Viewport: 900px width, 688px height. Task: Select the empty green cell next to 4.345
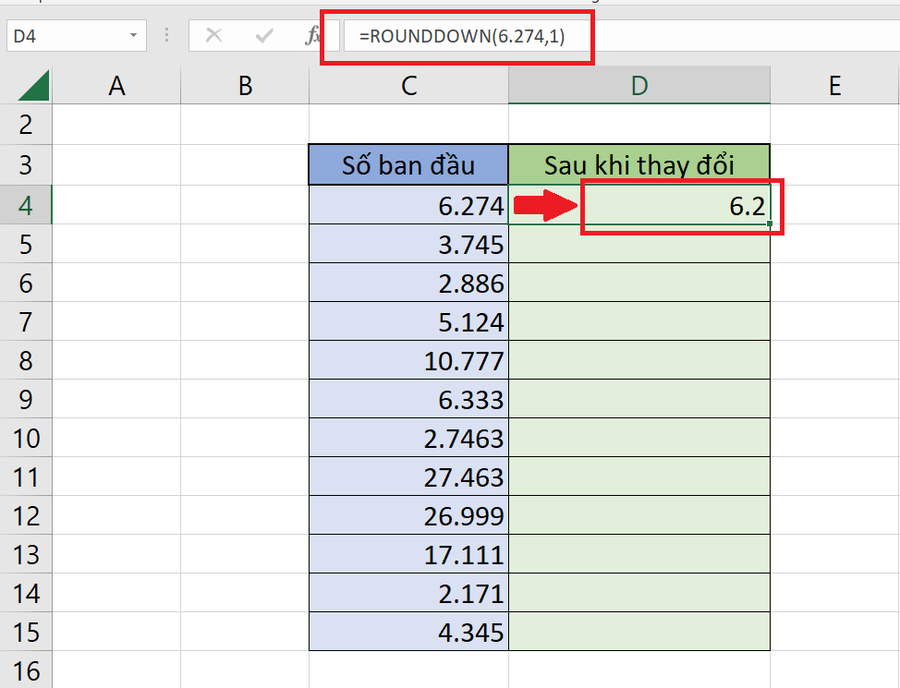[x=639, y=632]
